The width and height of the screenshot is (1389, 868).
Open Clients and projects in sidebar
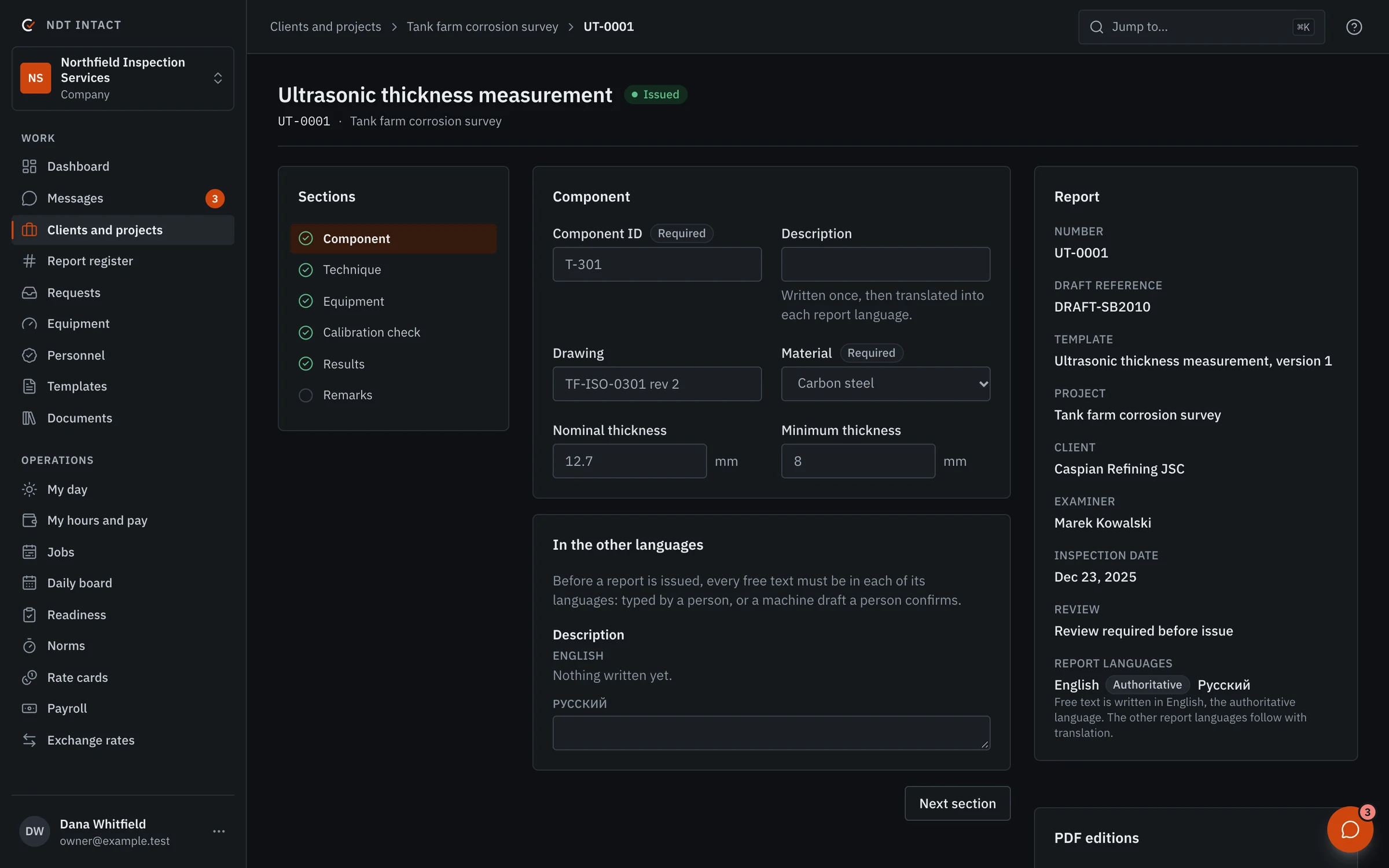tap(123, 230)
